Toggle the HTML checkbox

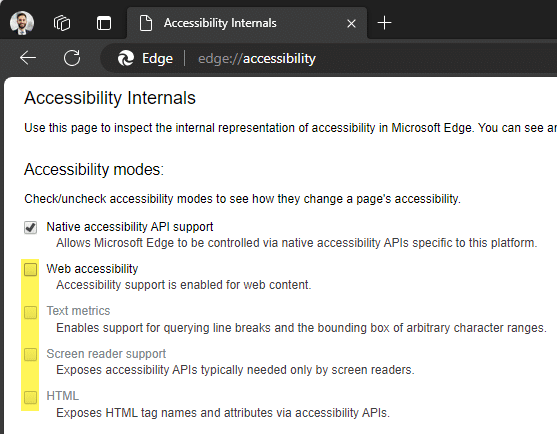click(31, 397)
